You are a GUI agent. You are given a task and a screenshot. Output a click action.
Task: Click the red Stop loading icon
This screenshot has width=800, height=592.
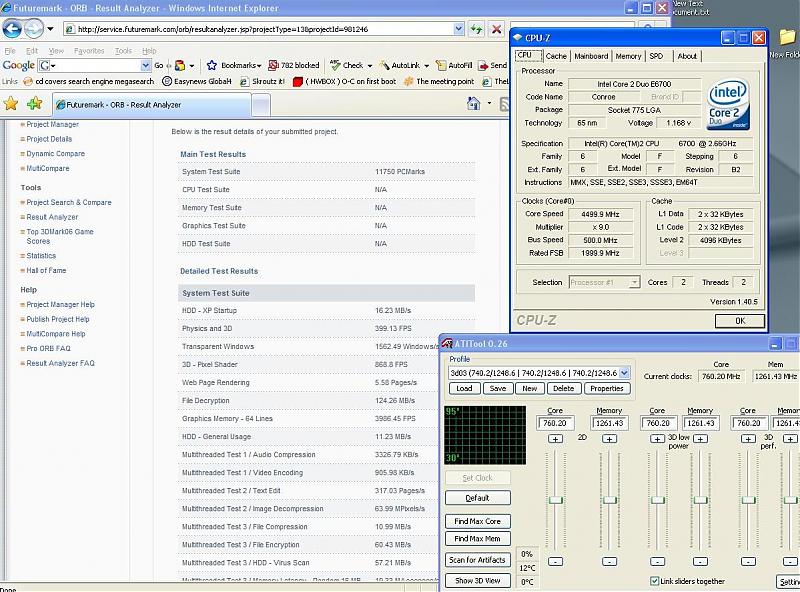[x=496, y=29]
